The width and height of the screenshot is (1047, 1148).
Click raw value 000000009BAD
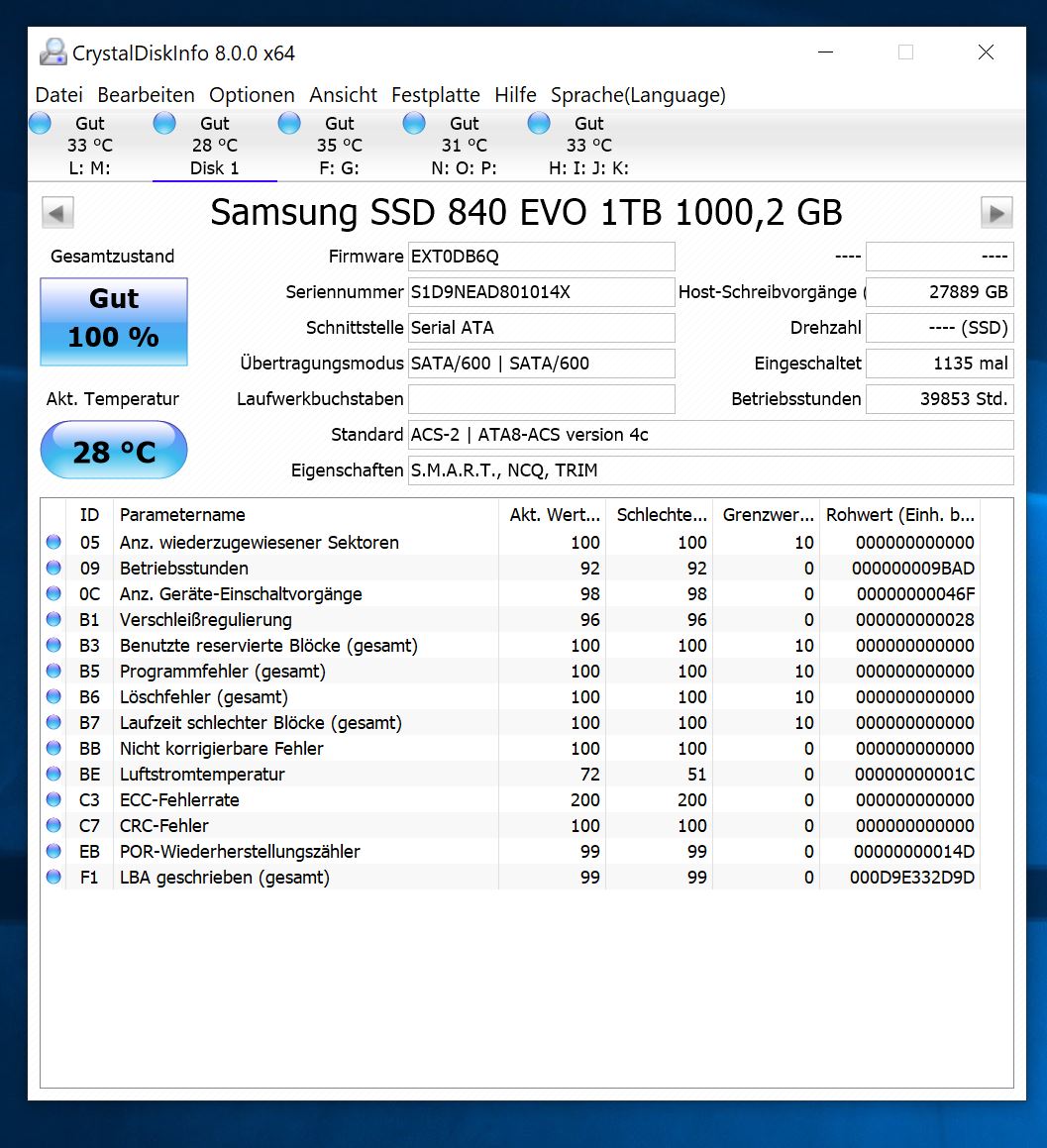913,569
